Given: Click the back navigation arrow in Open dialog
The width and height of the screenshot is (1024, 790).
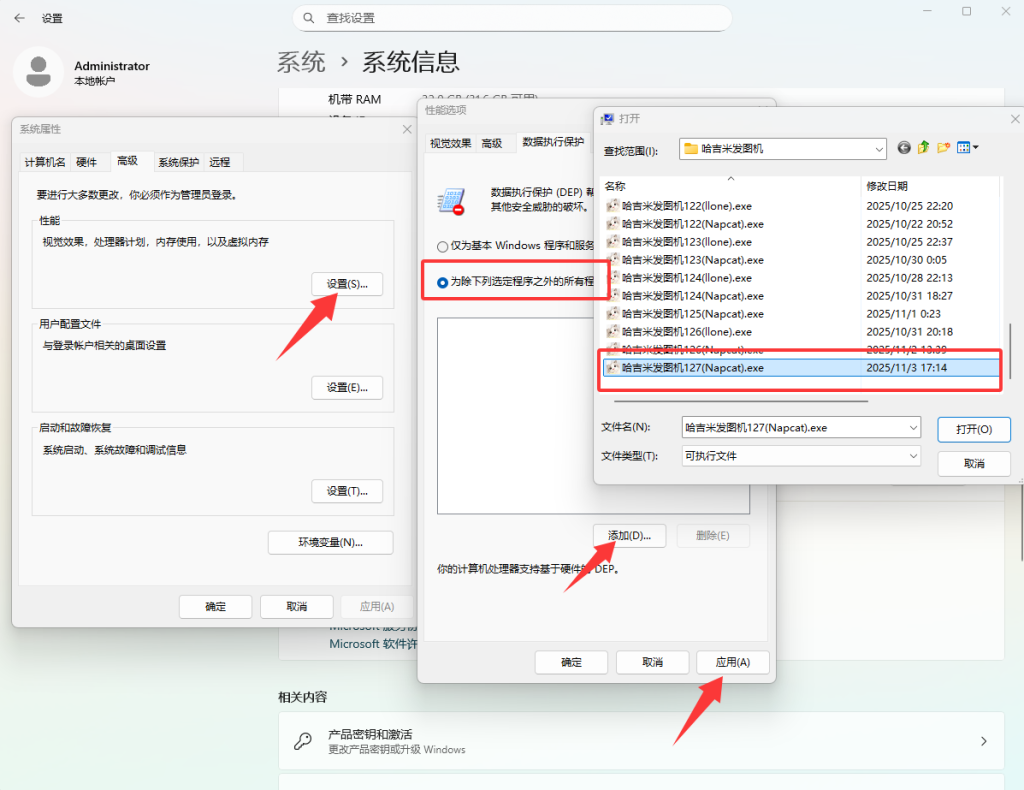Looking at the screenshot, I should click(x=903, y=148).
